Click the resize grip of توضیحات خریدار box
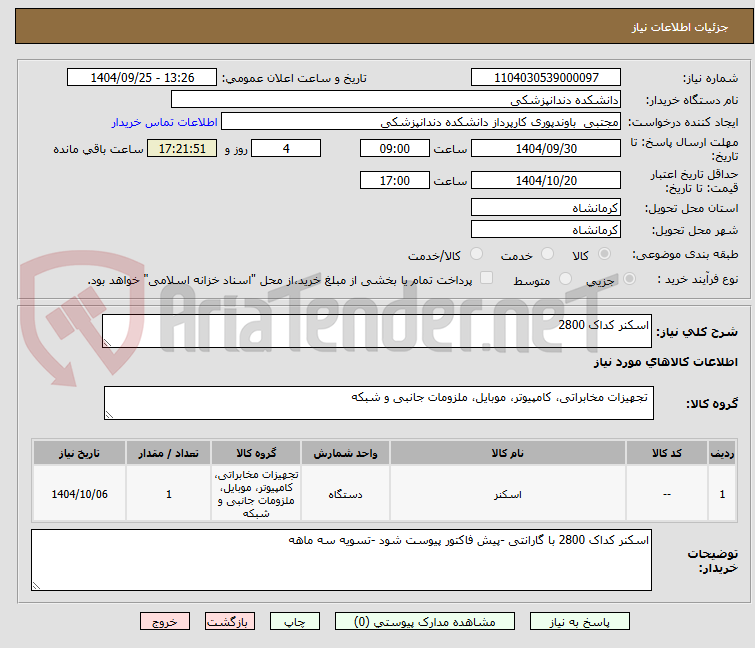Screen dimensions: 755x648 [36, 586]
